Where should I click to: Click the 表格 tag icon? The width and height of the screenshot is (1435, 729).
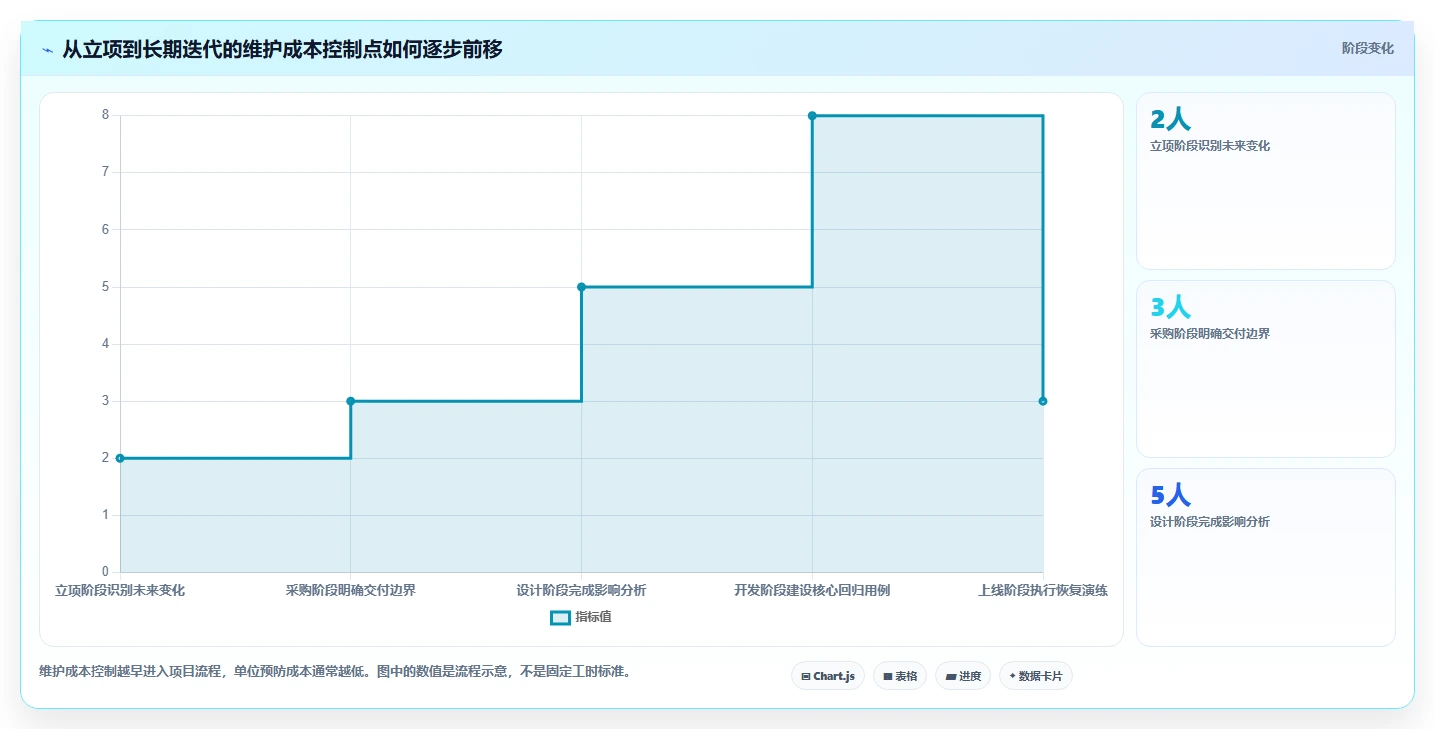(x=888, y=677)
